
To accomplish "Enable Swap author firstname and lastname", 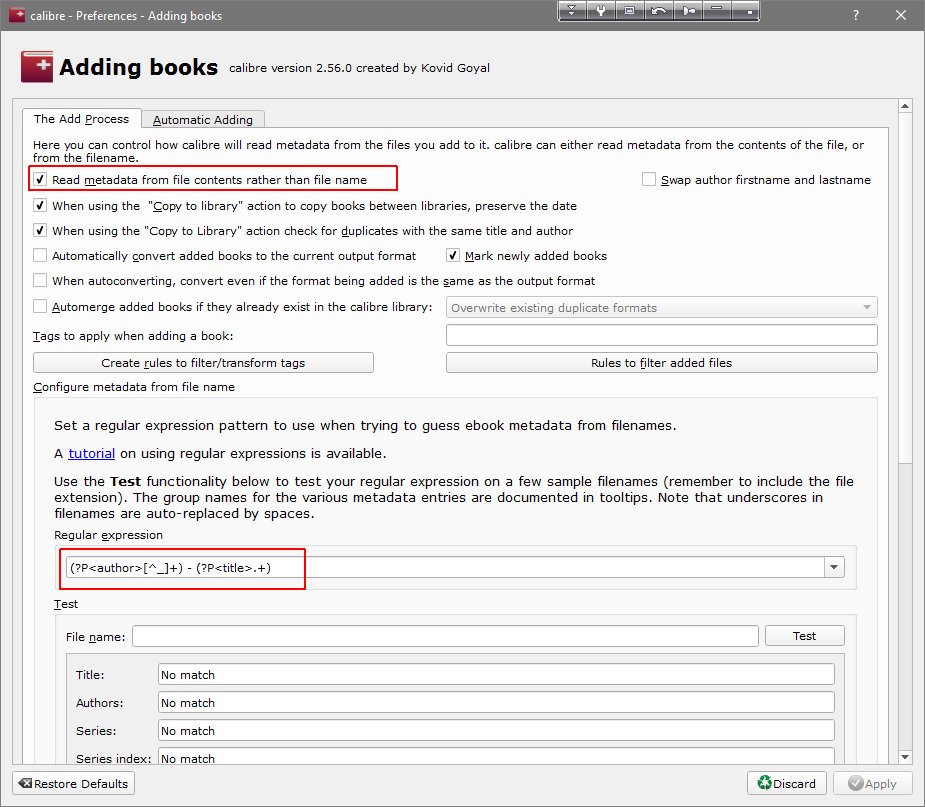I will 648,179.
